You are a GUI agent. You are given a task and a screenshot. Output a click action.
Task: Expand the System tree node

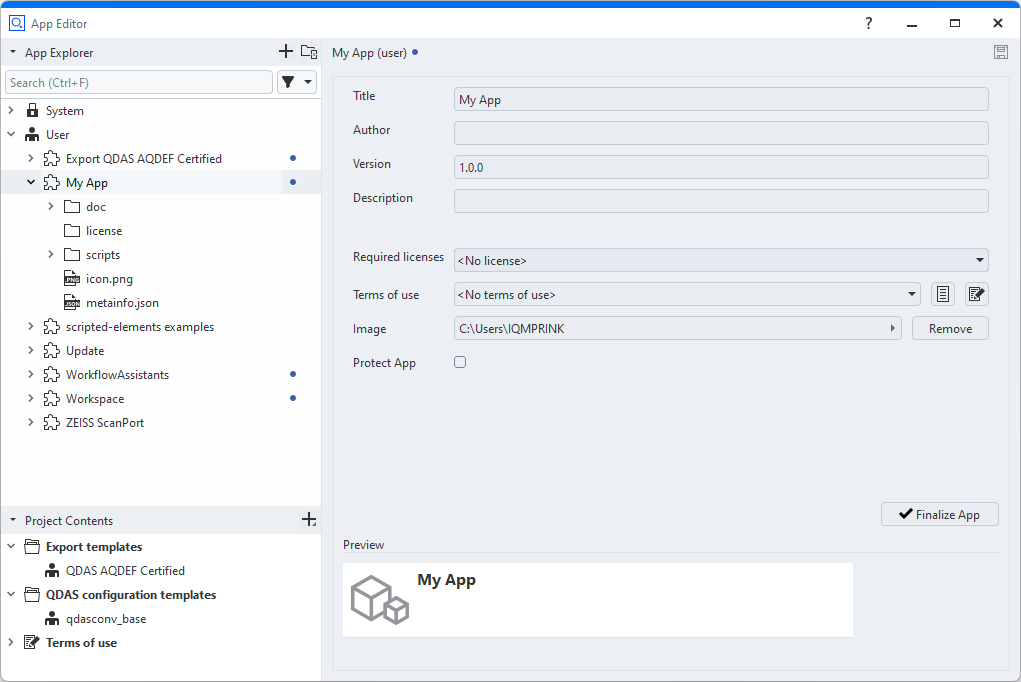click(11, 111)
